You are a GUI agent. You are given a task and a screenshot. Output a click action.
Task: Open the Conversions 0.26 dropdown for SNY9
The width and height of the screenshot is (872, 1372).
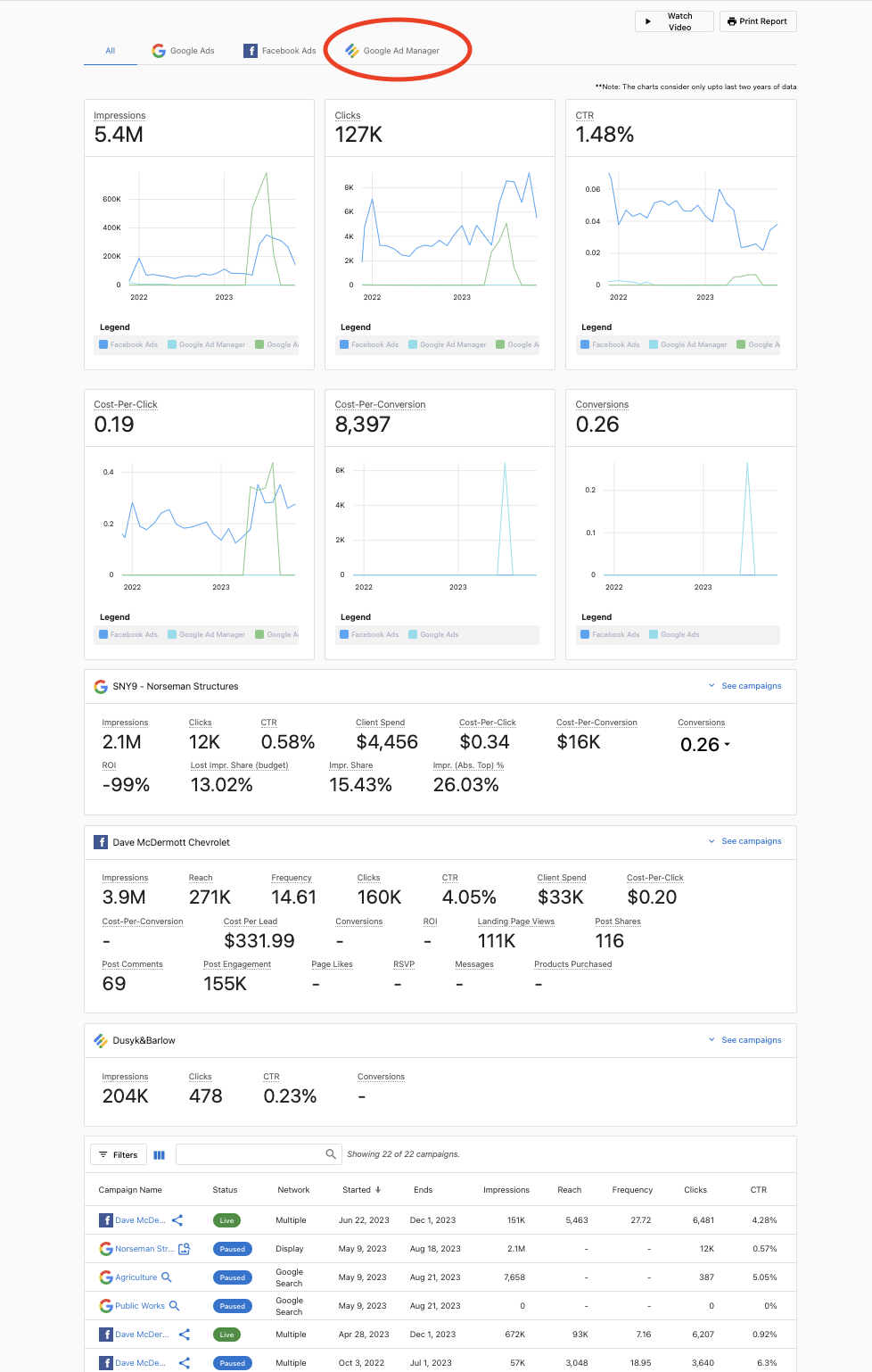tap(728, 746)
